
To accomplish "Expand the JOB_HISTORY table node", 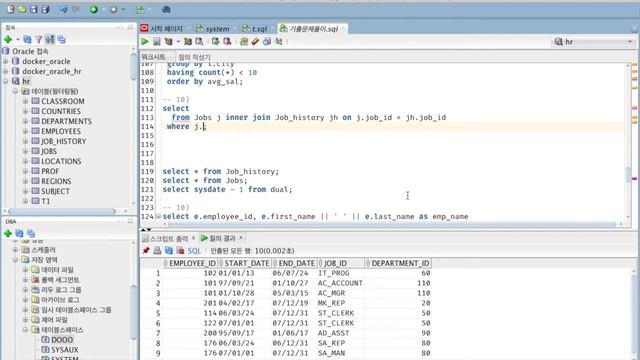I will click(25, 141).
